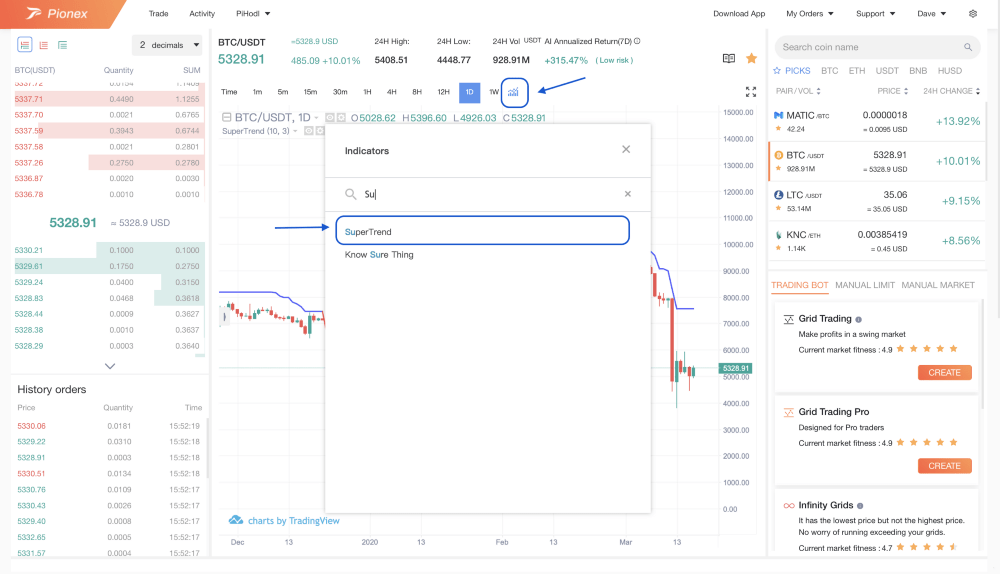This screenshot has height=574, width=1000.
Task: Collapse the BTC/USDT chart legend
Action: (x=226, y=117)
